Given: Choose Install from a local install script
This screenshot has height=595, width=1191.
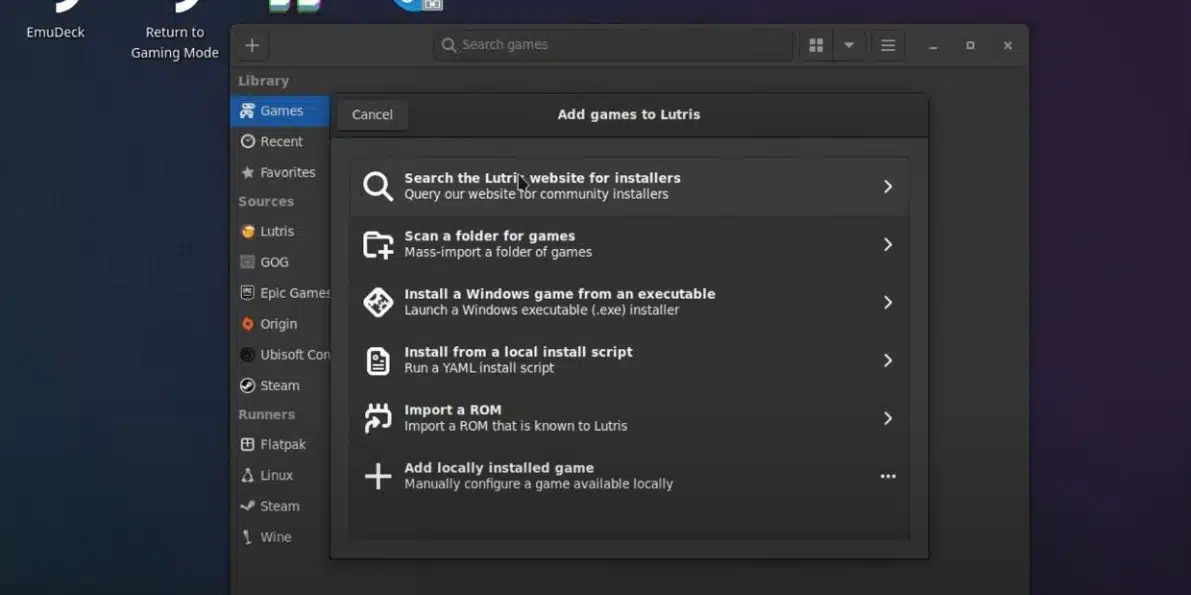Looking at the screenshot, I should (x=629, y=360).
